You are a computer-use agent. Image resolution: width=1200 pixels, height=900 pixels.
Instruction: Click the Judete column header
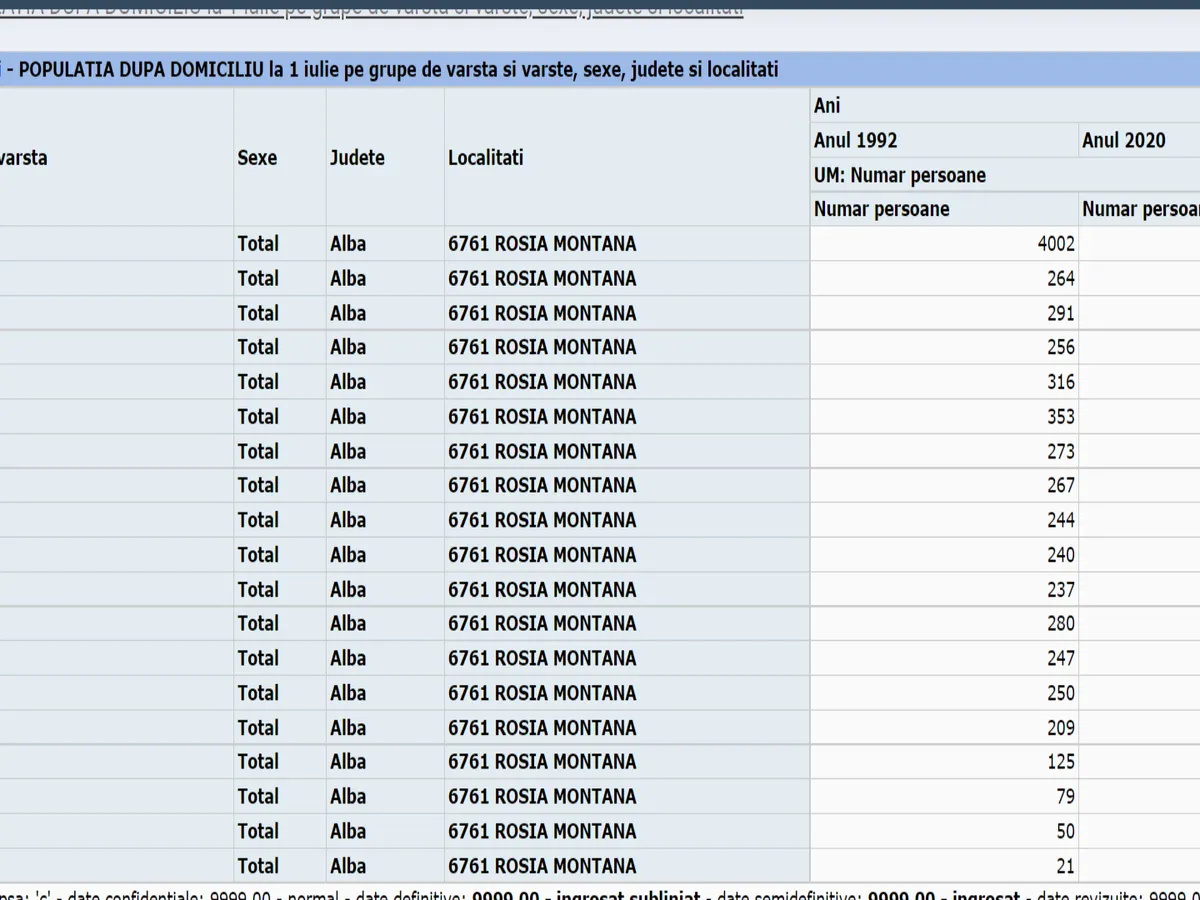(357, 158)
